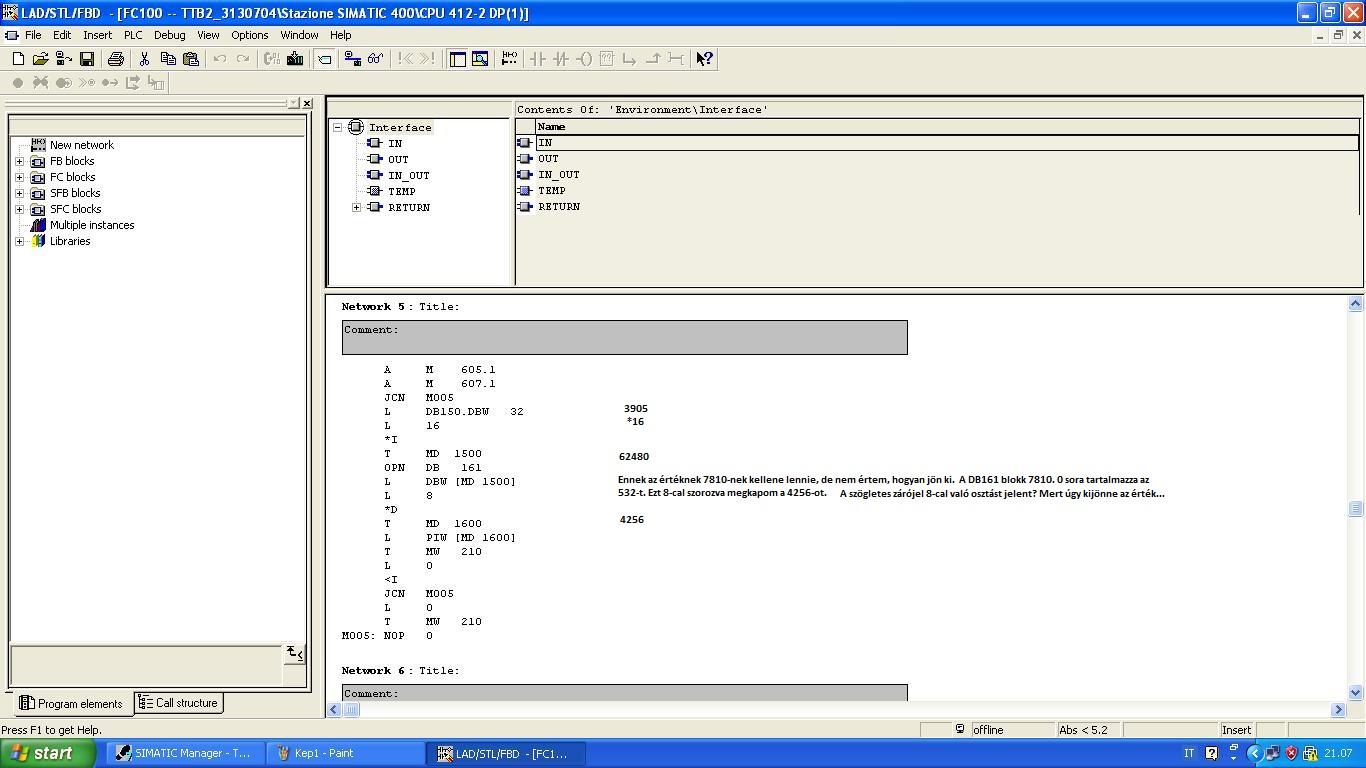Expand the FC blocks tree node
Viewport: 1366px width, 768px height.
click(x=19, y=177)
